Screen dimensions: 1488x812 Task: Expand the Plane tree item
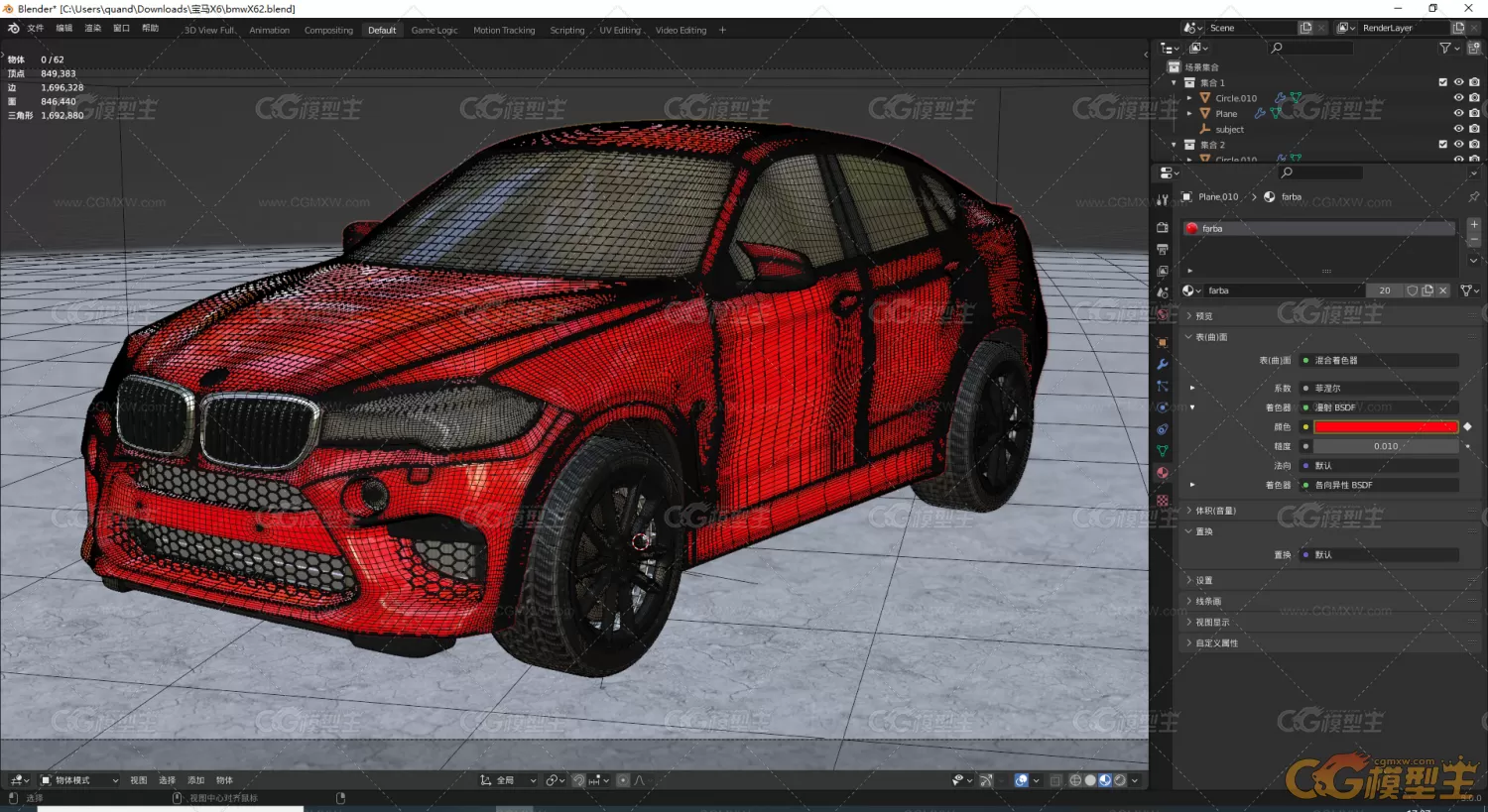coord(1190,113)
